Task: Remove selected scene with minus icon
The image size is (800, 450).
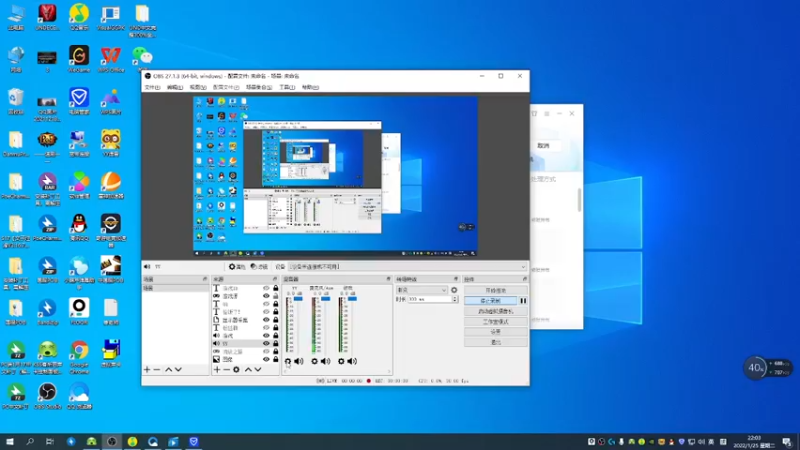Action: [157, 369]
